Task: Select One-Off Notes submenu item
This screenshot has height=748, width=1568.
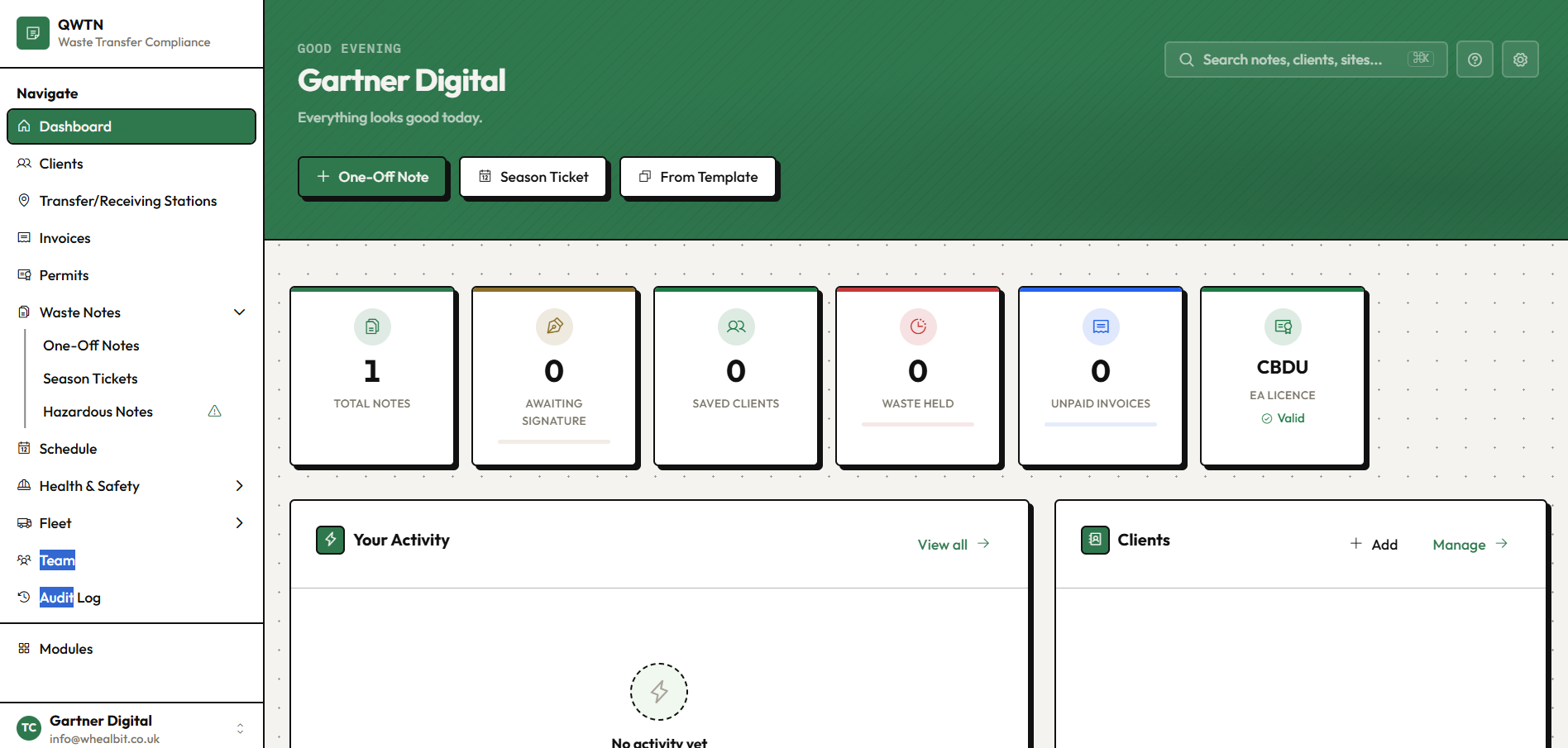Action: tap(91, 345)
